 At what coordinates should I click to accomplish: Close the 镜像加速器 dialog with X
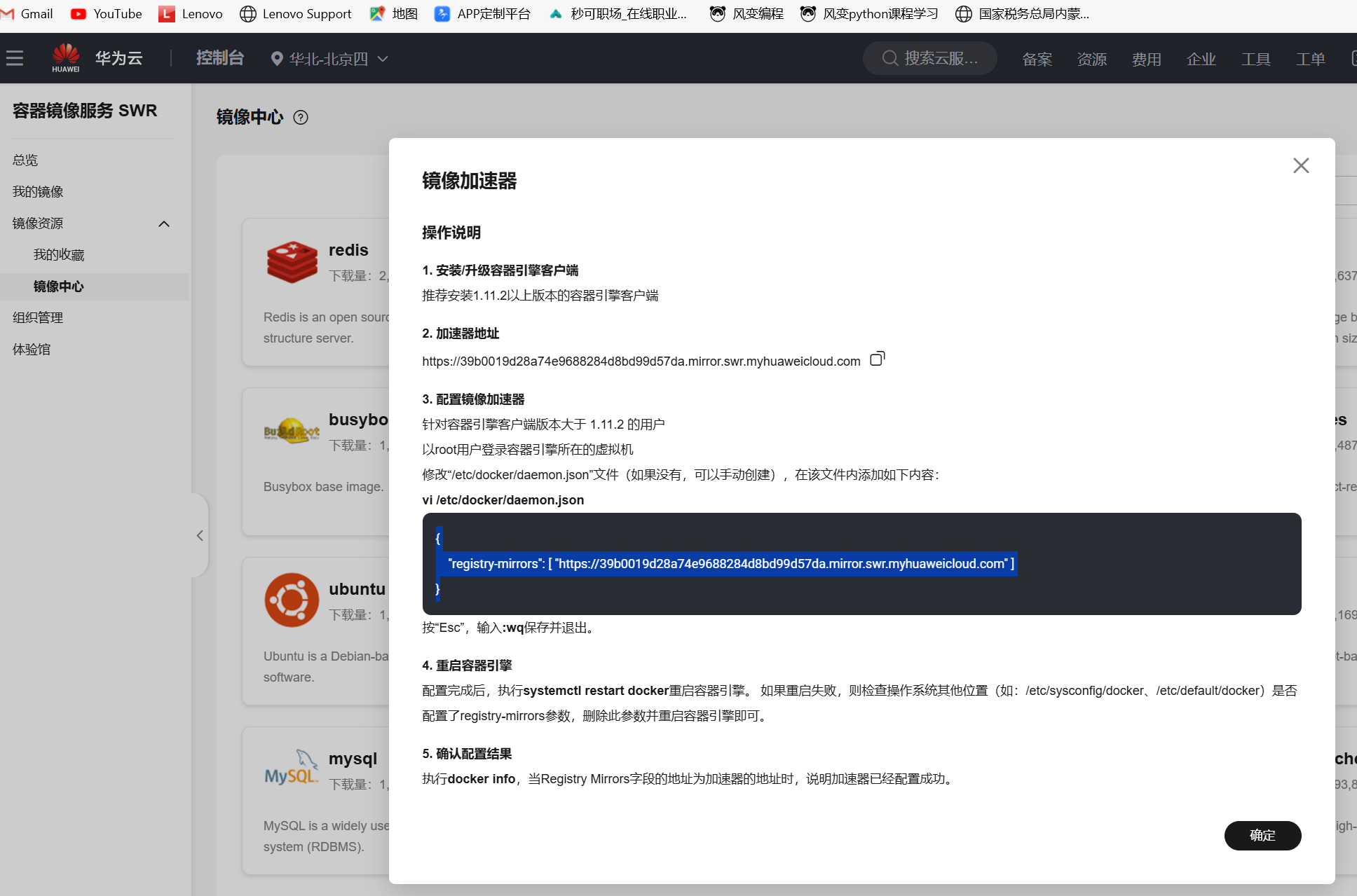[x=1301, y=166]
